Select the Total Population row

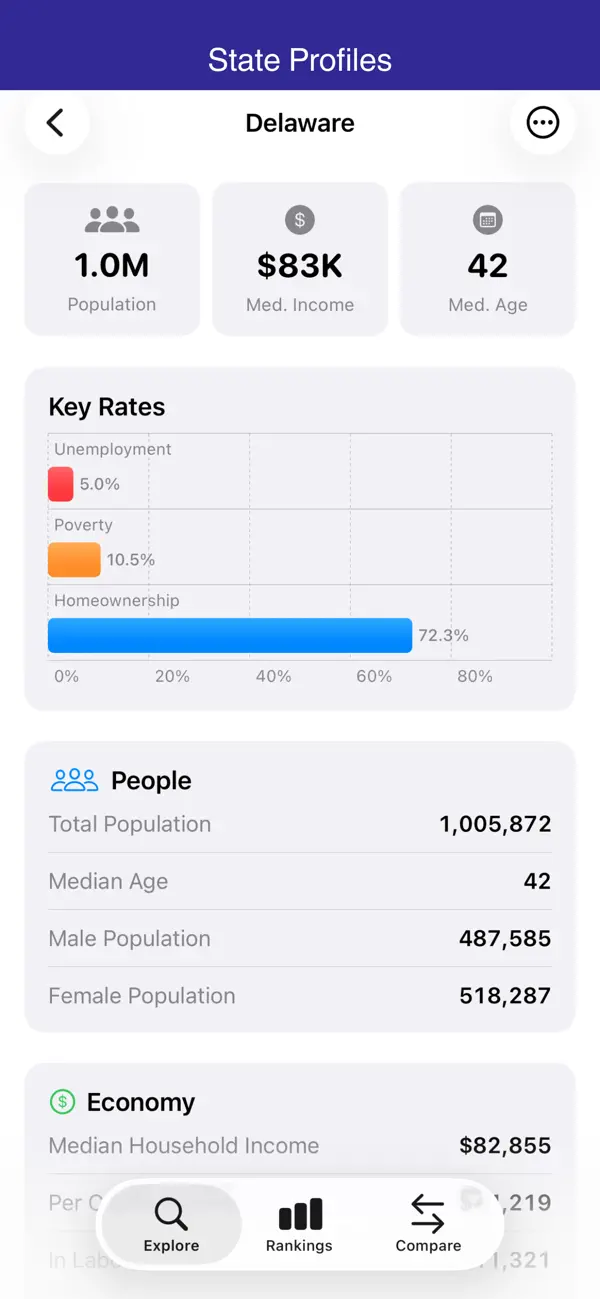coord(300,824)
